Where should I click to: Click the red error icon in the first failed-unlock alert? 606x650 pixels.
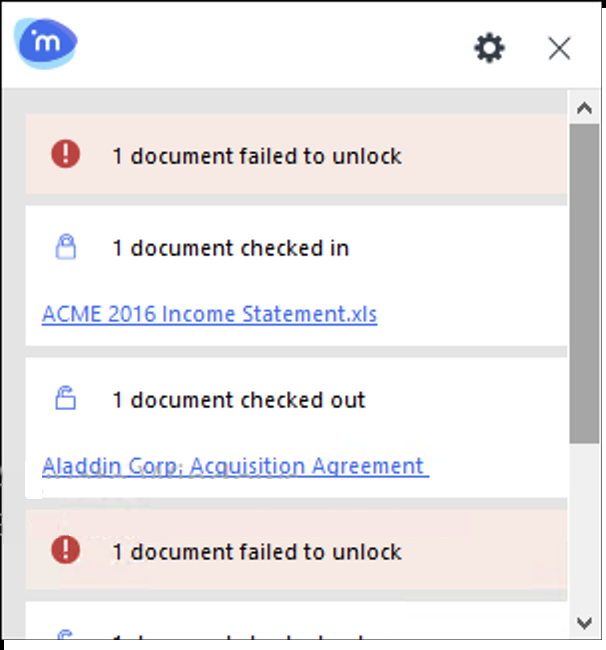pyautogui.click(x=65, y=155)
